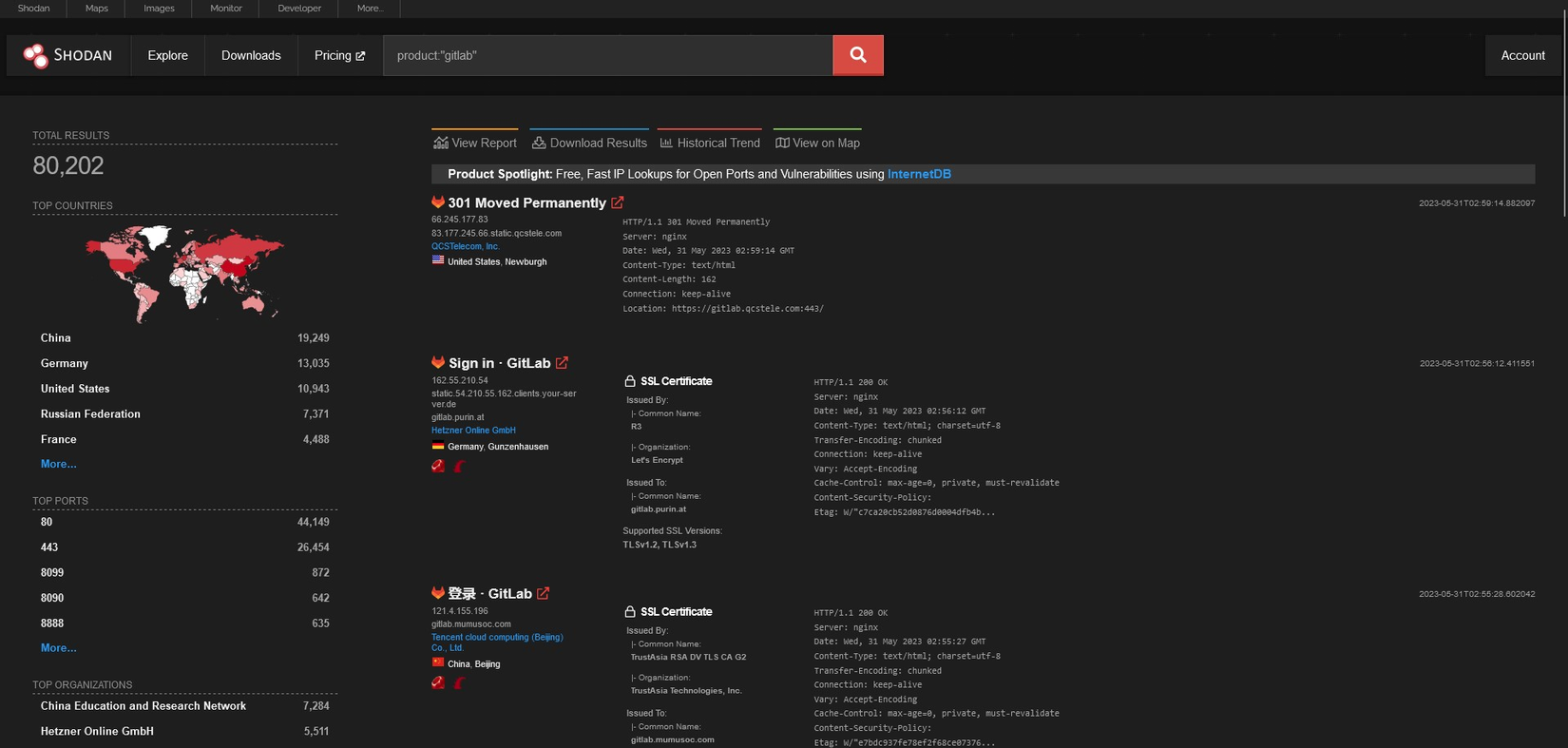1568x748 pixels.
Task: Click Hetzner Online GmbH link under gitlab.purin.at
Action: point(473,431)
